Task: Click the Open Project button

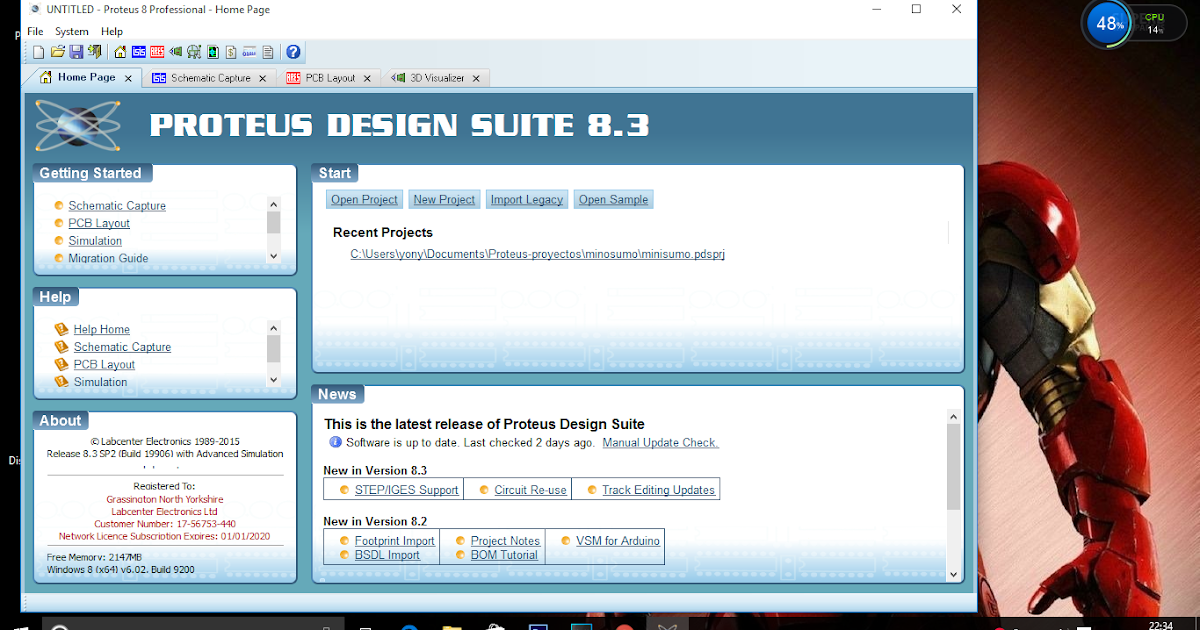Action: click(365, 199)
